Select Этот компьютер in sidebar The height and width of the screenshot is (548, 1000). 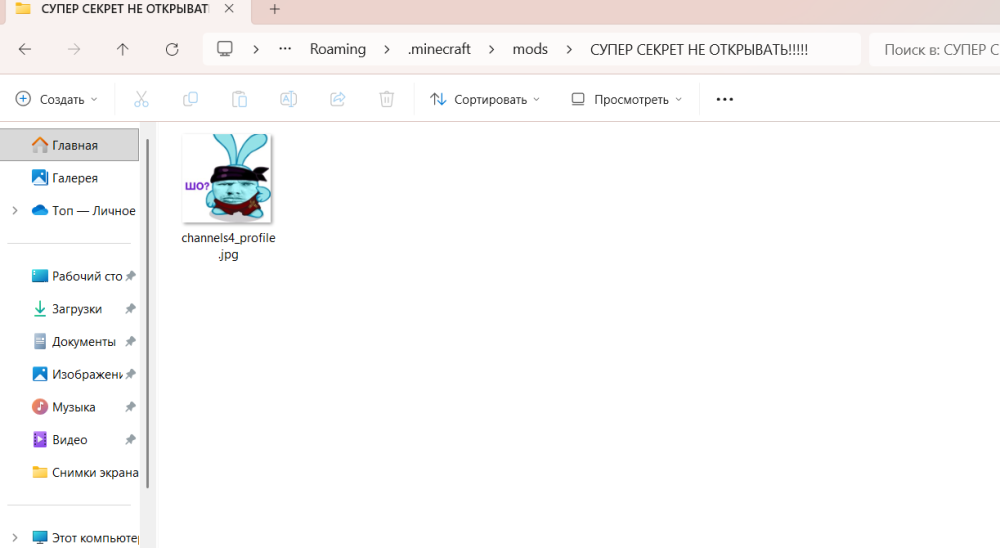coord(85,538)
